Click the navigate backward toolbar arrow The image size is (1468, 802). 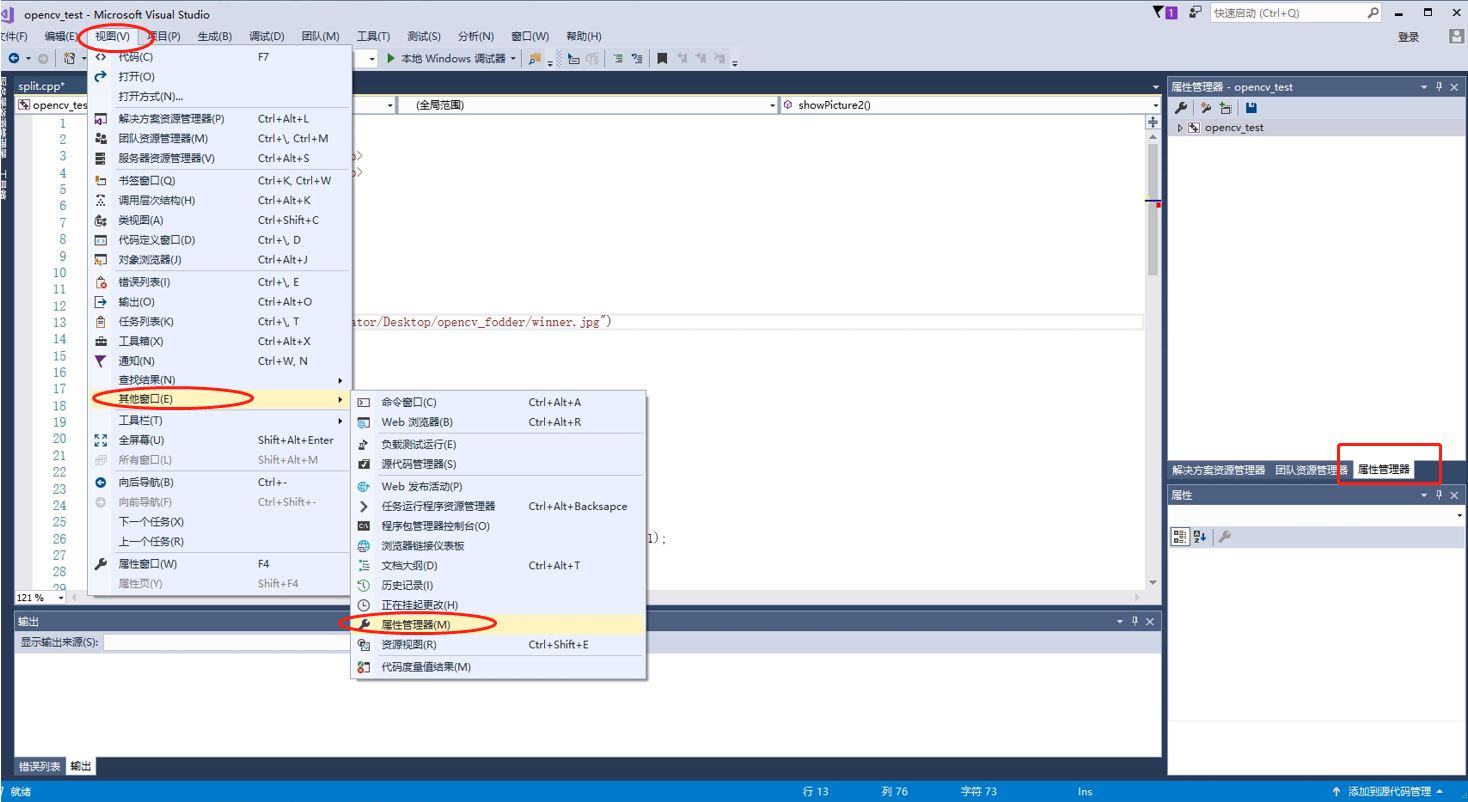pyautogui.click(x=14, y=59)
